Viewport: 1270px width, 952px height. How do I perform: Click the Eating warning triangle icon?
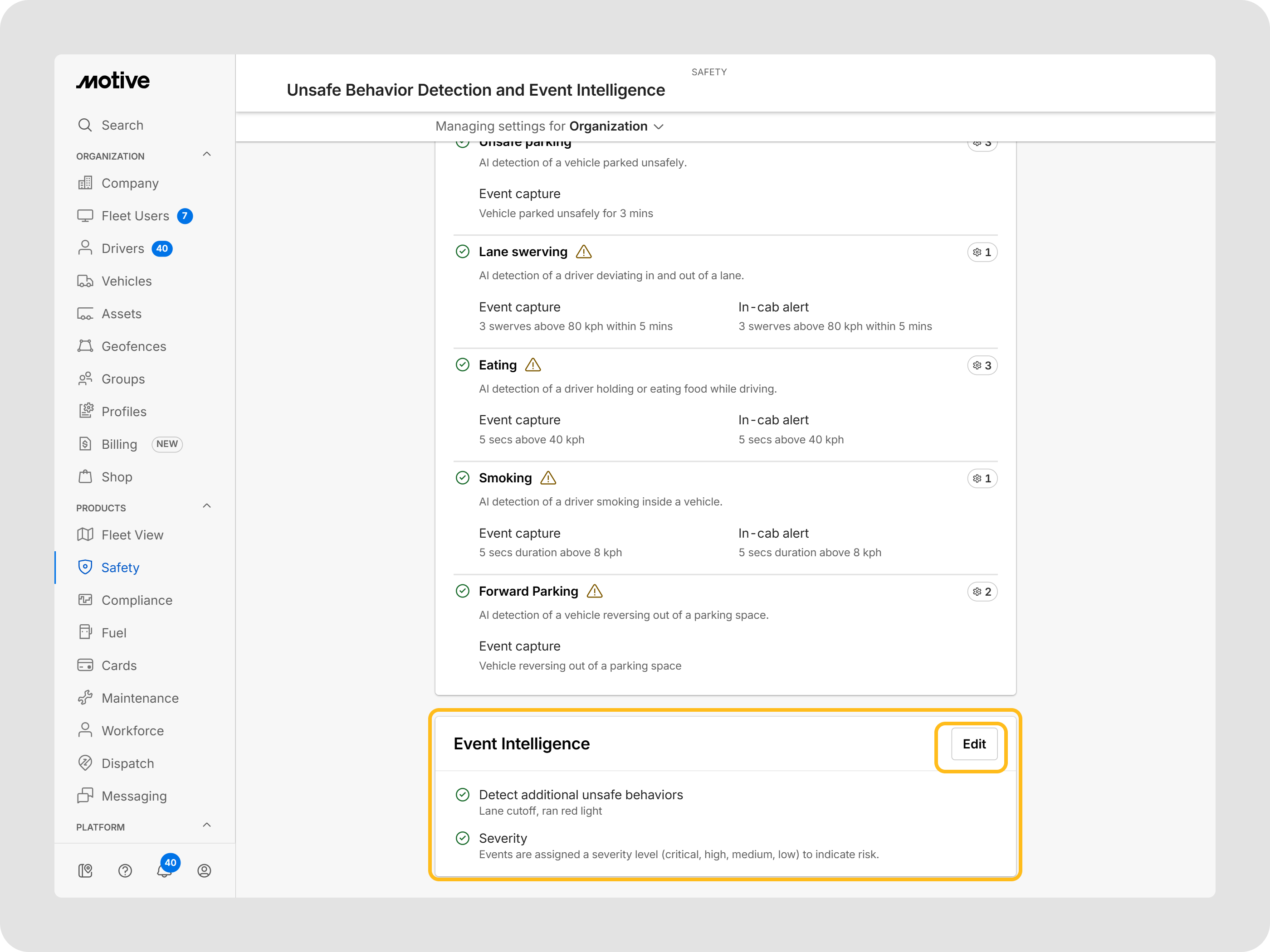click(x=533, y=365)
